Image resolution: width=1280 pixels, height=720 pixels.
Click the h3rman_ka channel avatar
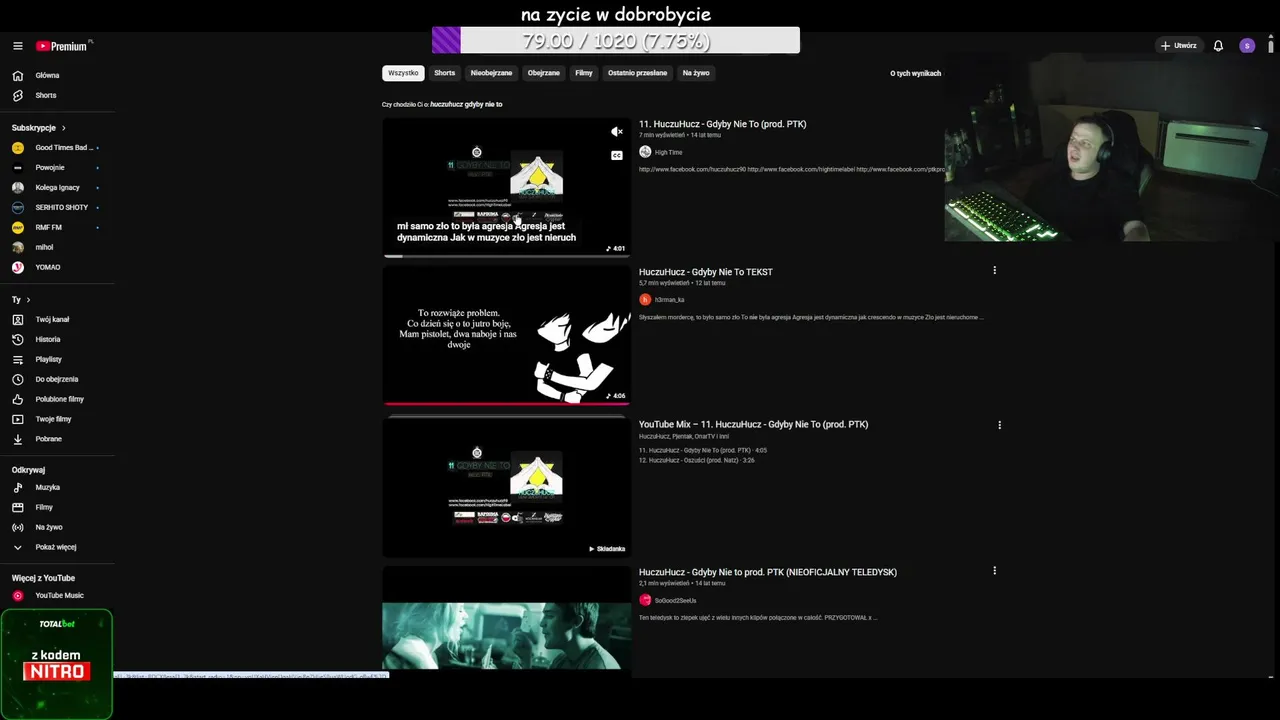[x=645, y=300]
